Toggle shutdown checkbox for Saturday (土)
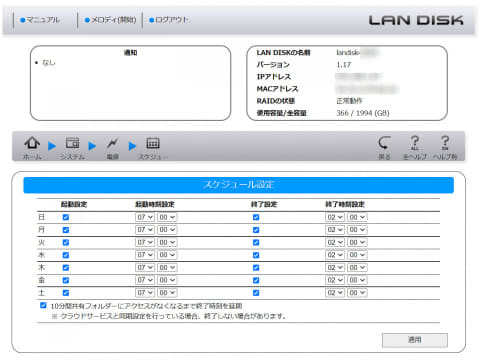This screenshot has height=360, width=480. (x=256, y=293)
